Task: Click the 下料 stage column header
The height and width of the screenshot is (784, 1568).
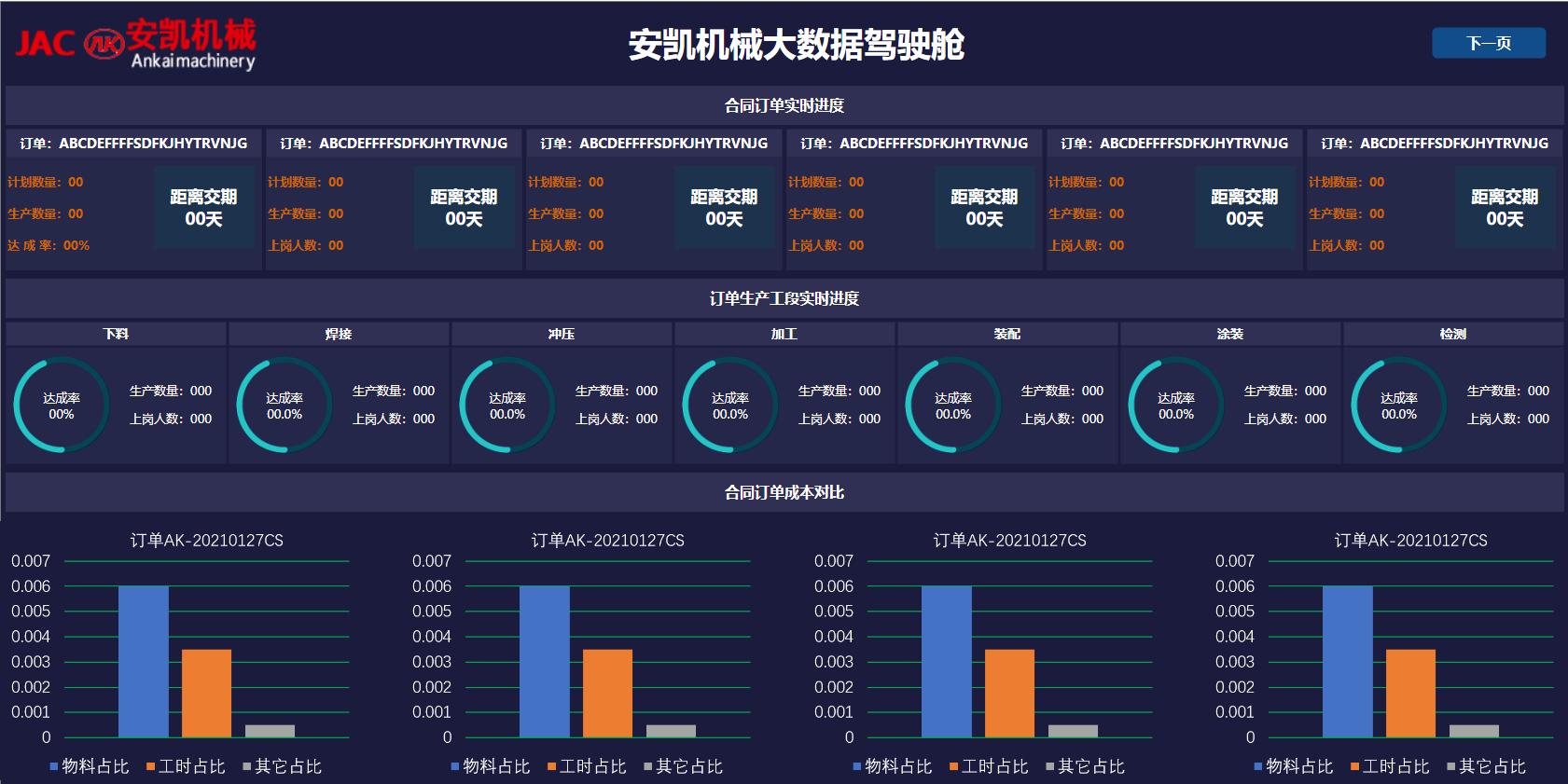Action: [x=116, y=334]
